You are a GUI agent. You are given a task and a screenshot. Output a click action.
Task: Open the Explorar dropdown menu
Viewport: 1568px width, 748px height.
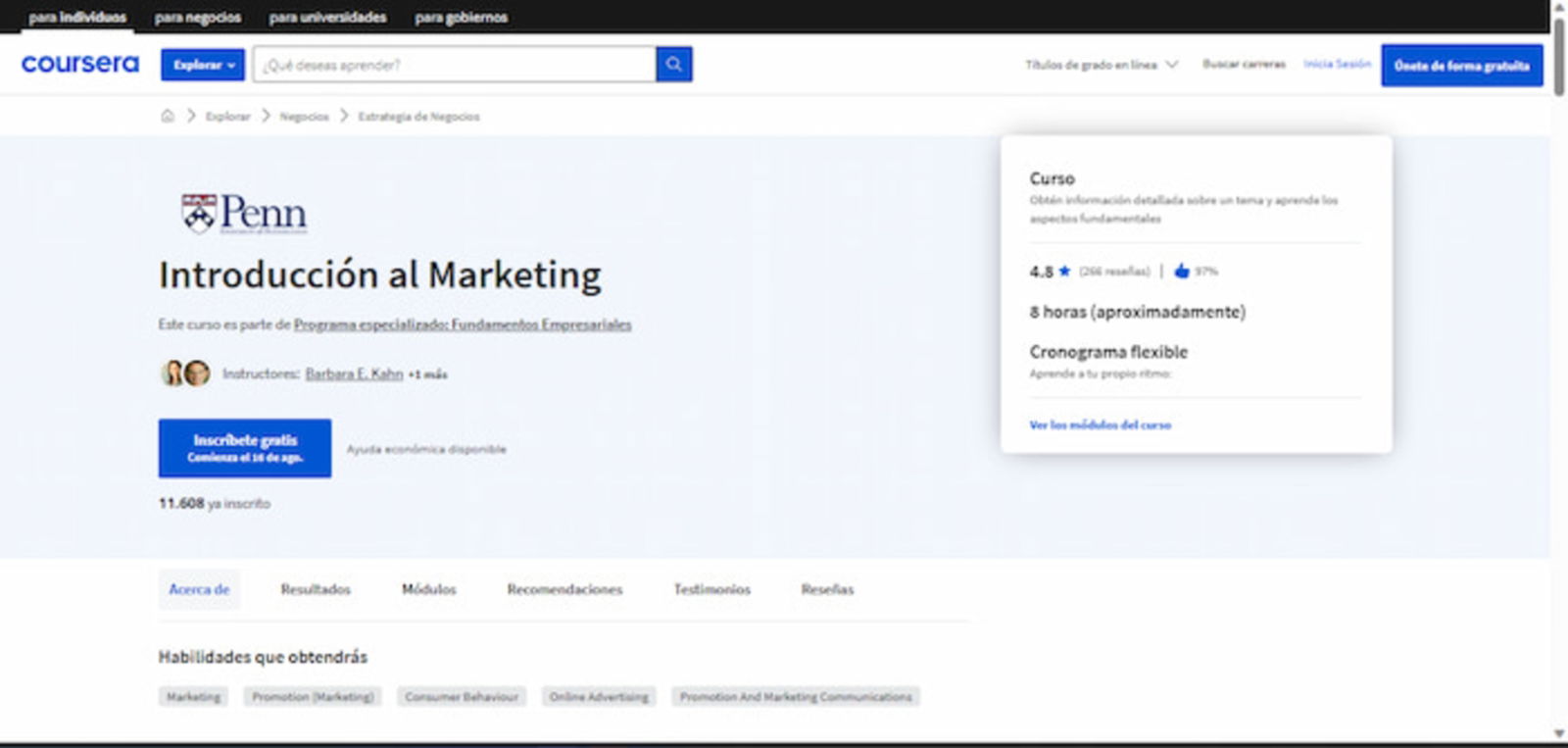pos(203,65)
